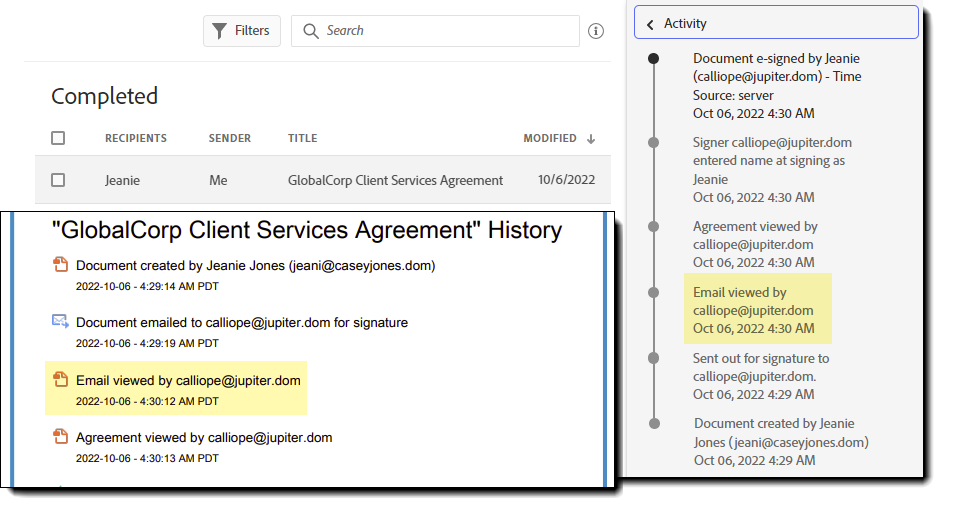Sort by the MODIFIED column header
This screenshot has height=507, width=953.
[550, 138]
